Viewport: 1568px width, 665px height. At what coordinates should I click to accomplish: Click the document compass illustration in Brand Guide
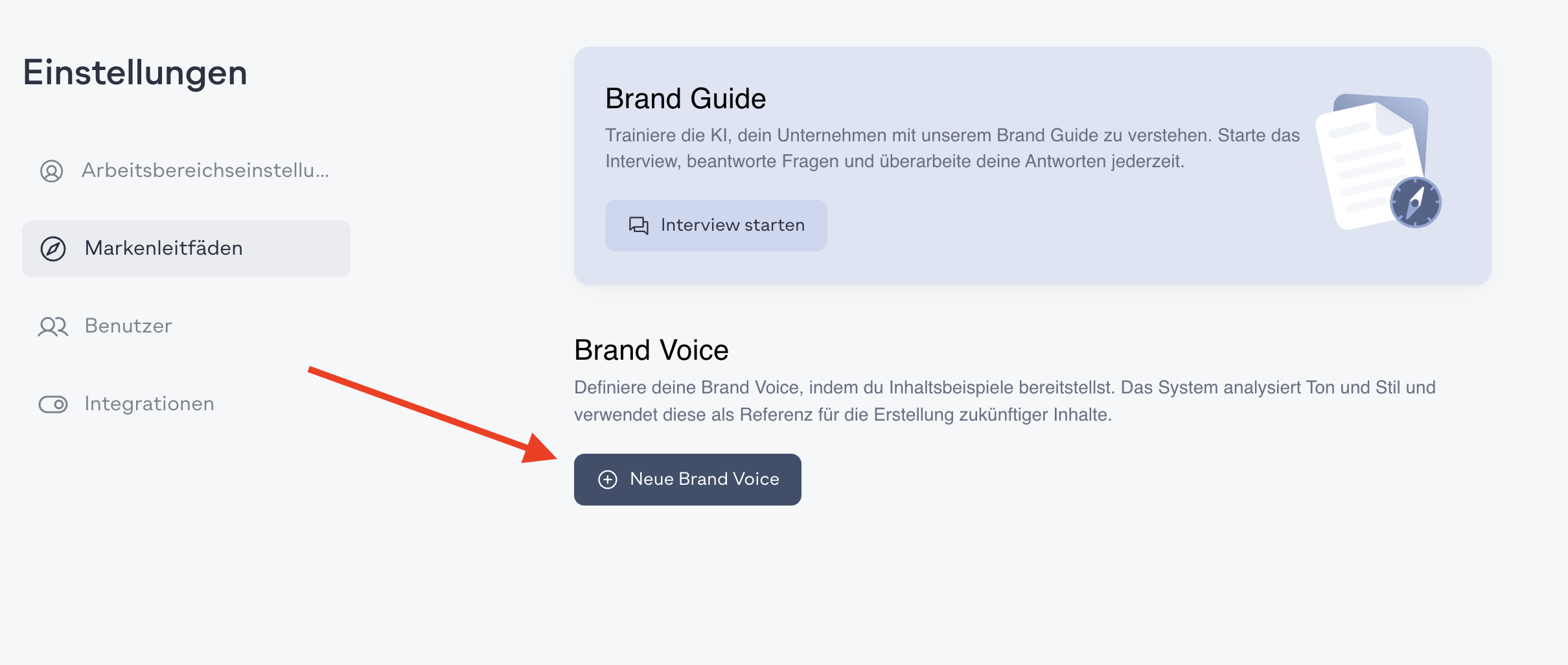coord(1379,162)
